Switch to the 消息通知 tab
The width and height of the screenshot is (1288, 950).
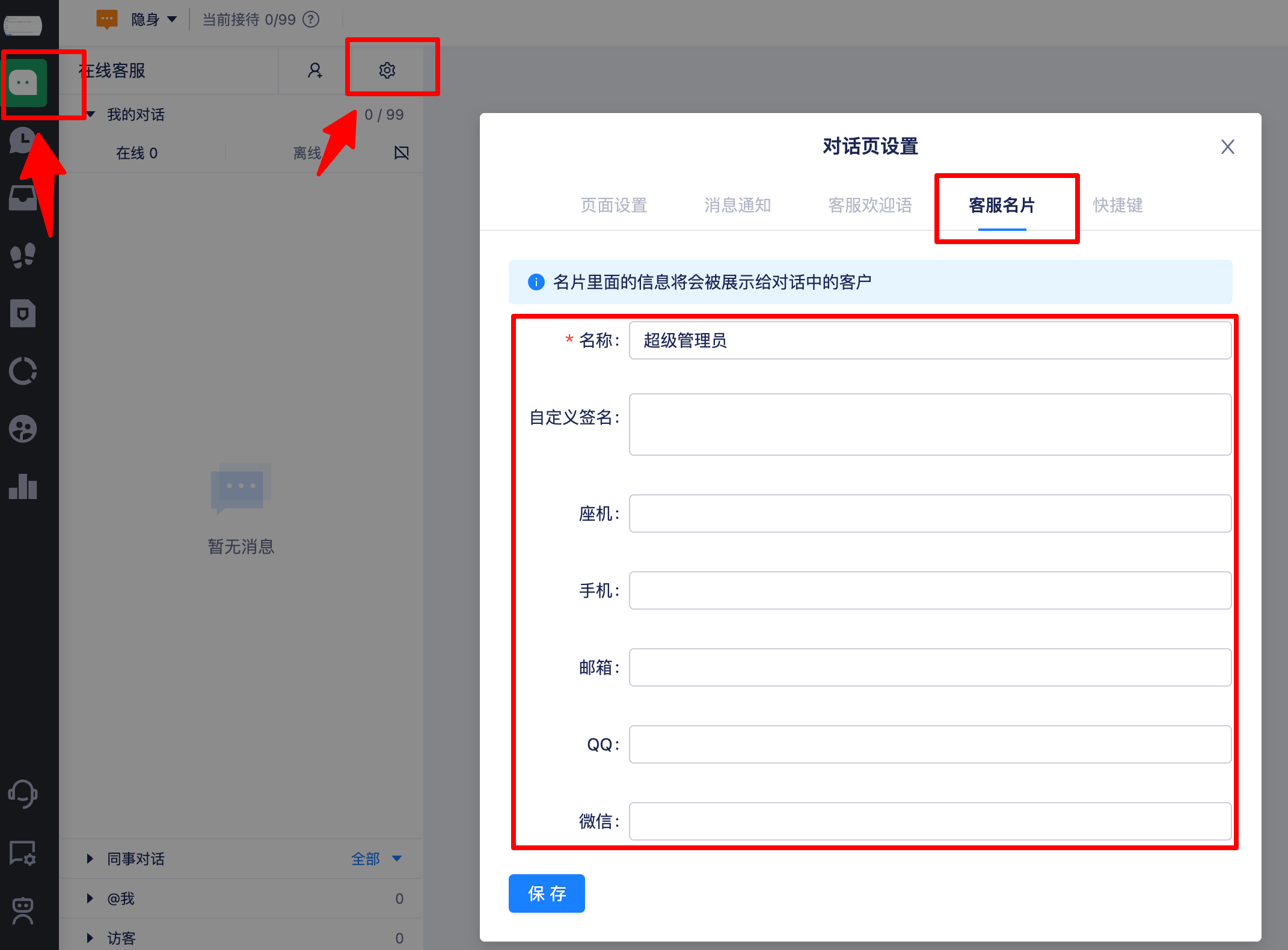[737, 206]
